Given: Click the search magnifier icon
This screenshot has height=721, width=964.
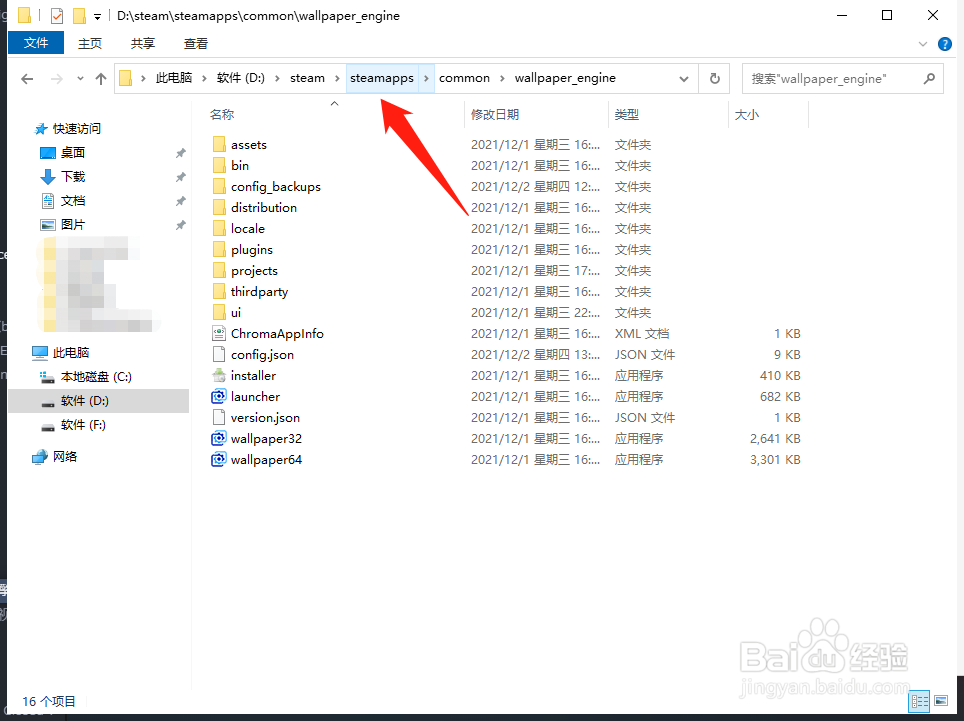Looking at the screenshot, I should [x=929, y=79].
